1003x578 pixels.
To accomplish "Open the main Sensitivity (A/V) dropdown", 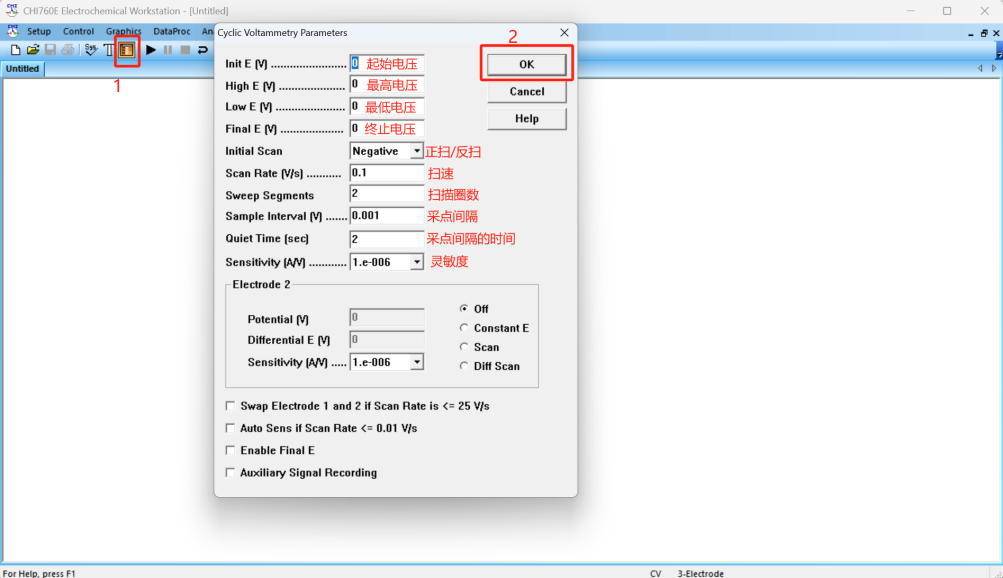I will 416,262.
